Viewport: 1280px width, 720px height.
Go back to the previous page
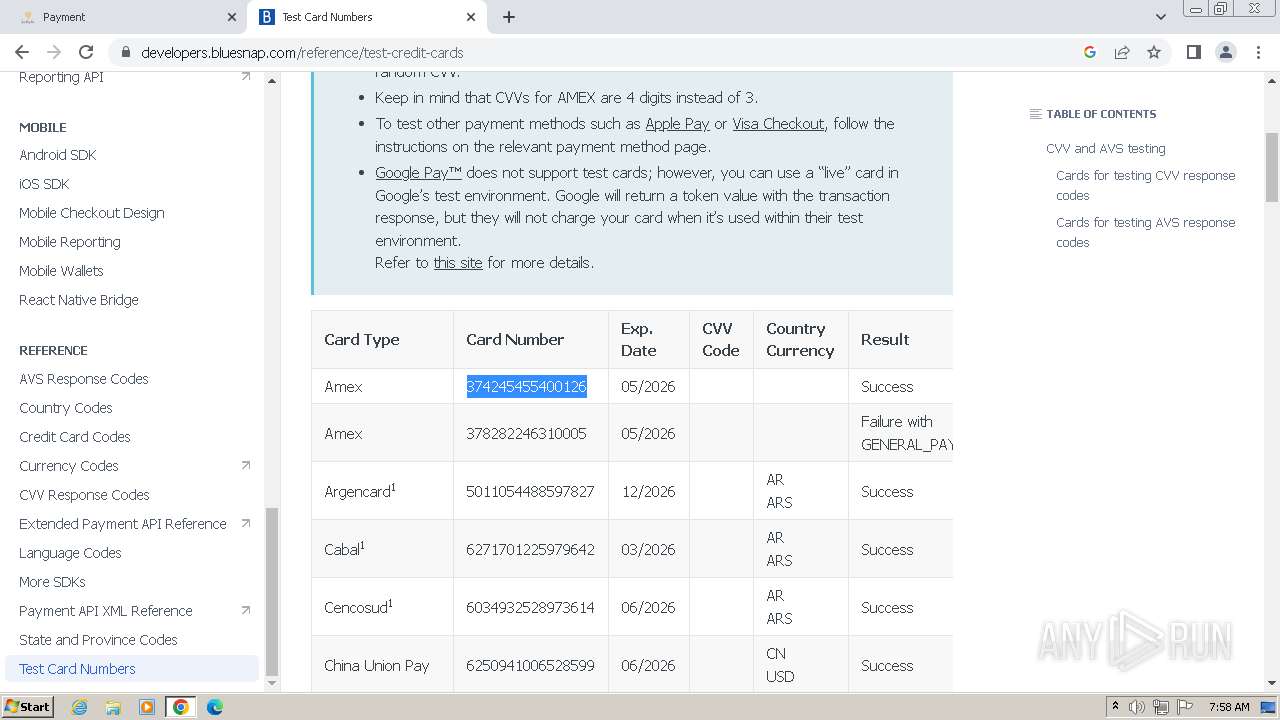pyautogui.click(x=22, y=52)
